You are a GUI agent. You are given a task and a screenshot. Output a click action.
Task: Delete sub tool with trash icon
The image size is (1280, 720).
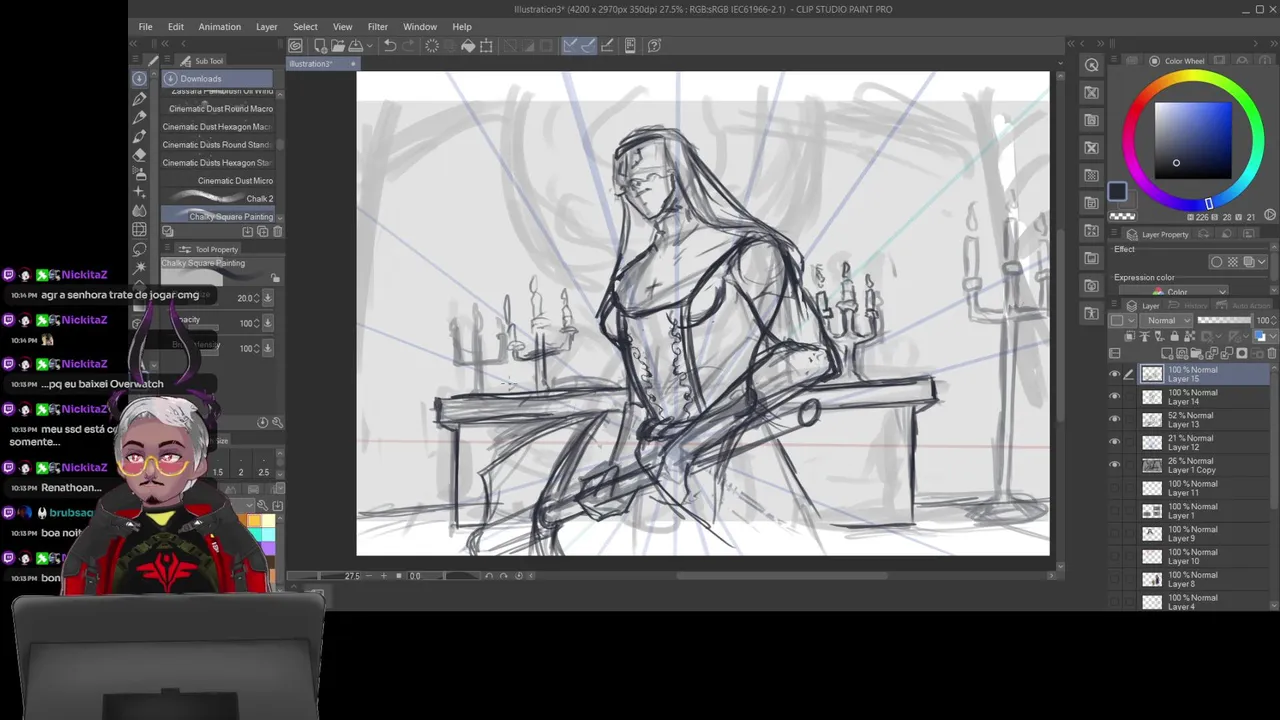point(277,231)
